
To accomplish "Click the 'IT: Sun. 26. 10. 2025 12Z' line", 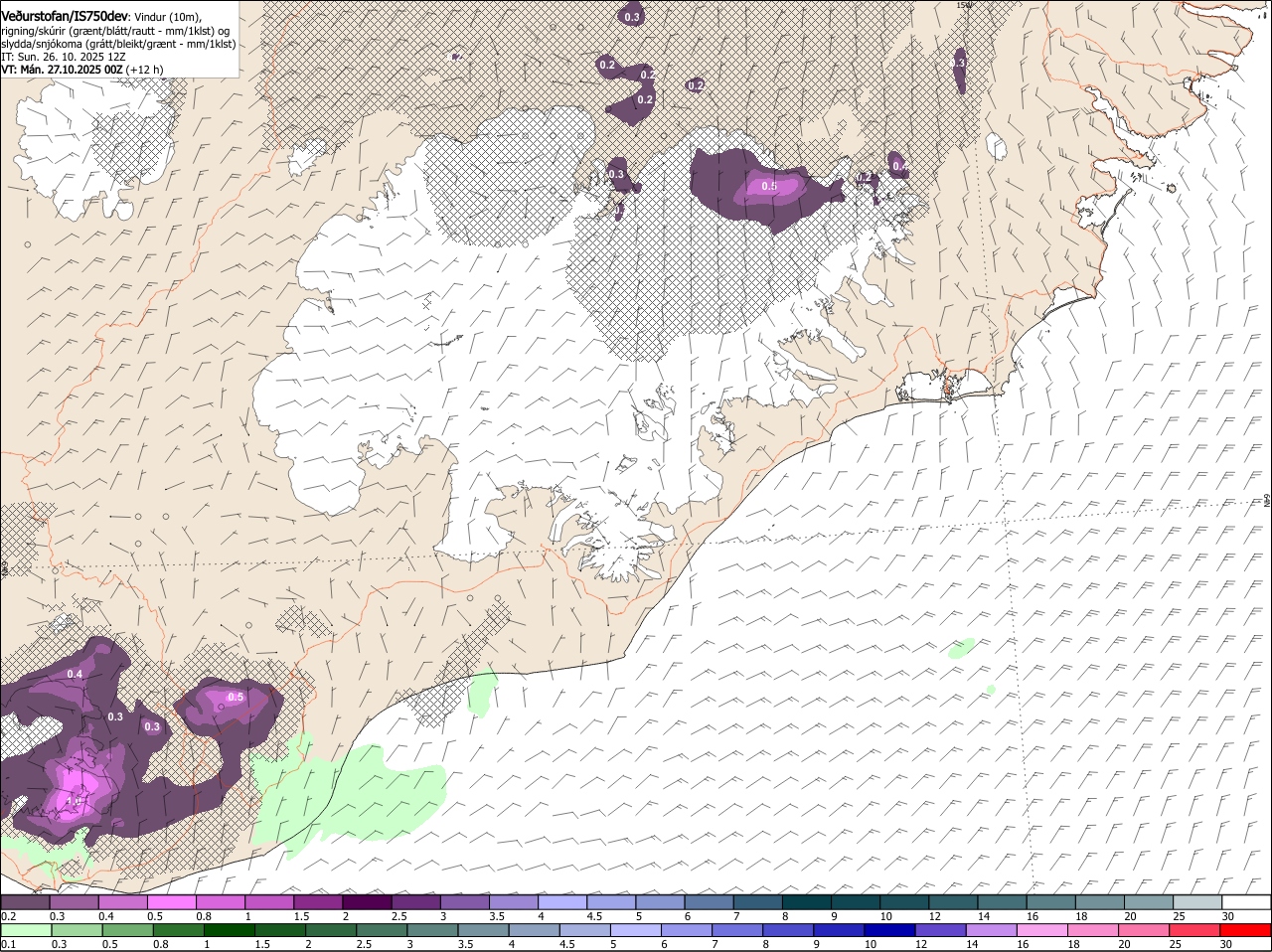I will pos(63,57).
